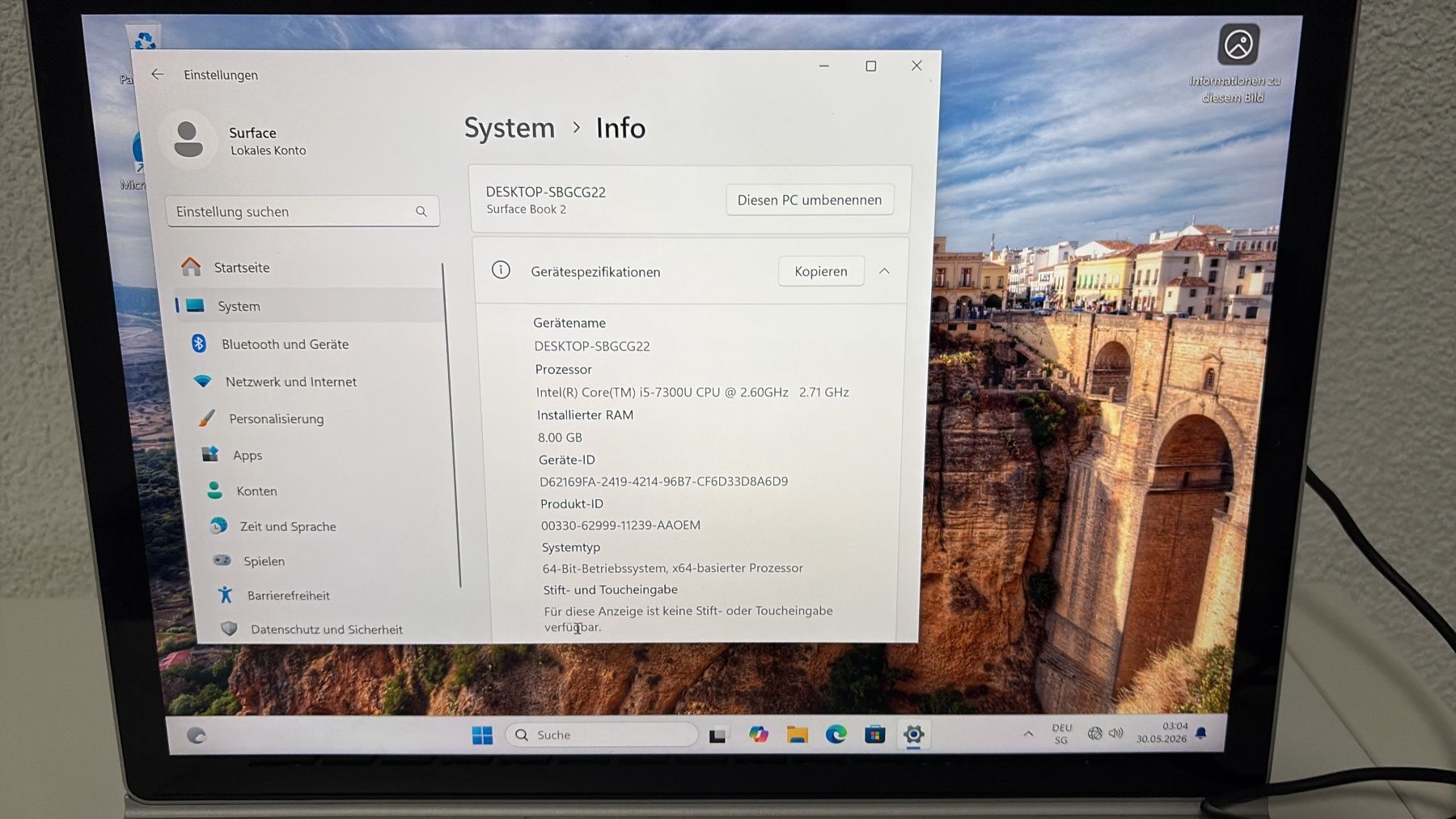
Task: Click the Surface account avatar
Action: coord(188,139)
